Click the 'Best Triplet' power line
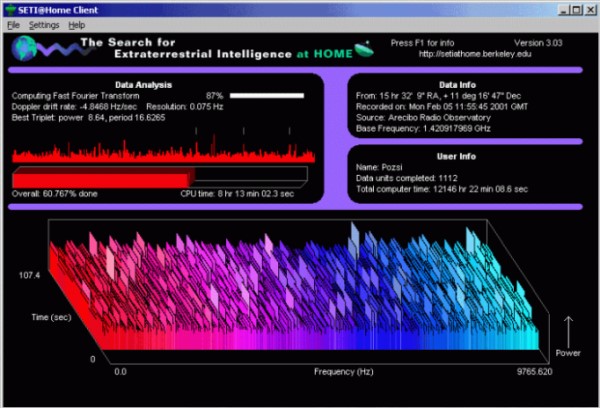The image size is (600, 408). tap(88, 118)
